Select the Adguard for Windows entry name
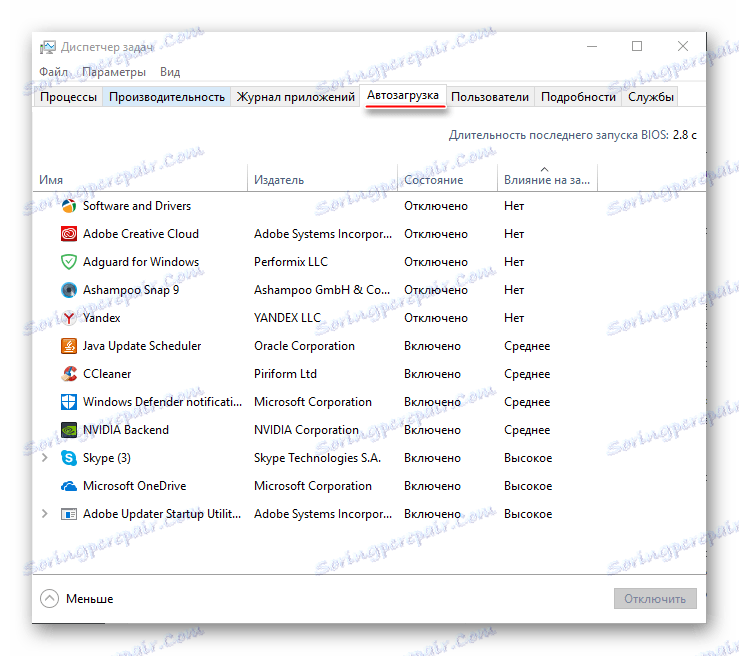This screenshot has height=656, width=739. (141, 262)
